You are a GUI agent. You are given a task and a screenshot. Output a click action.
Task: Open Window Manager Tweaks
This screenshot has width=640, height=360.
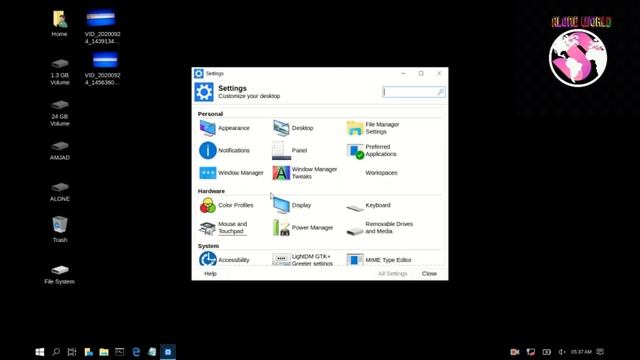(305, 173)
